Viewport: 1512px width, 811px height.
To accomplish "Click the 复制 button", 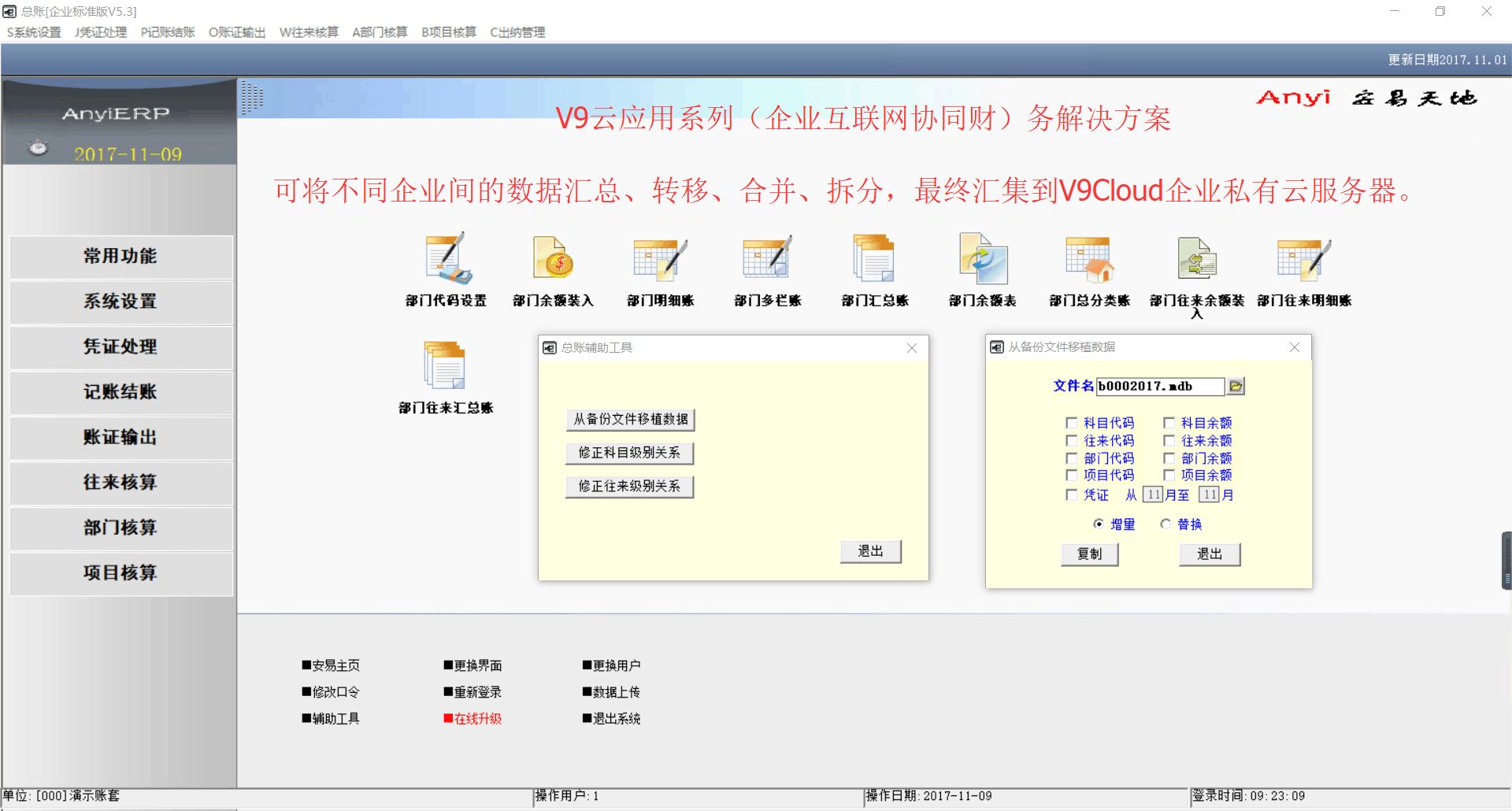I will point(1090,554).
